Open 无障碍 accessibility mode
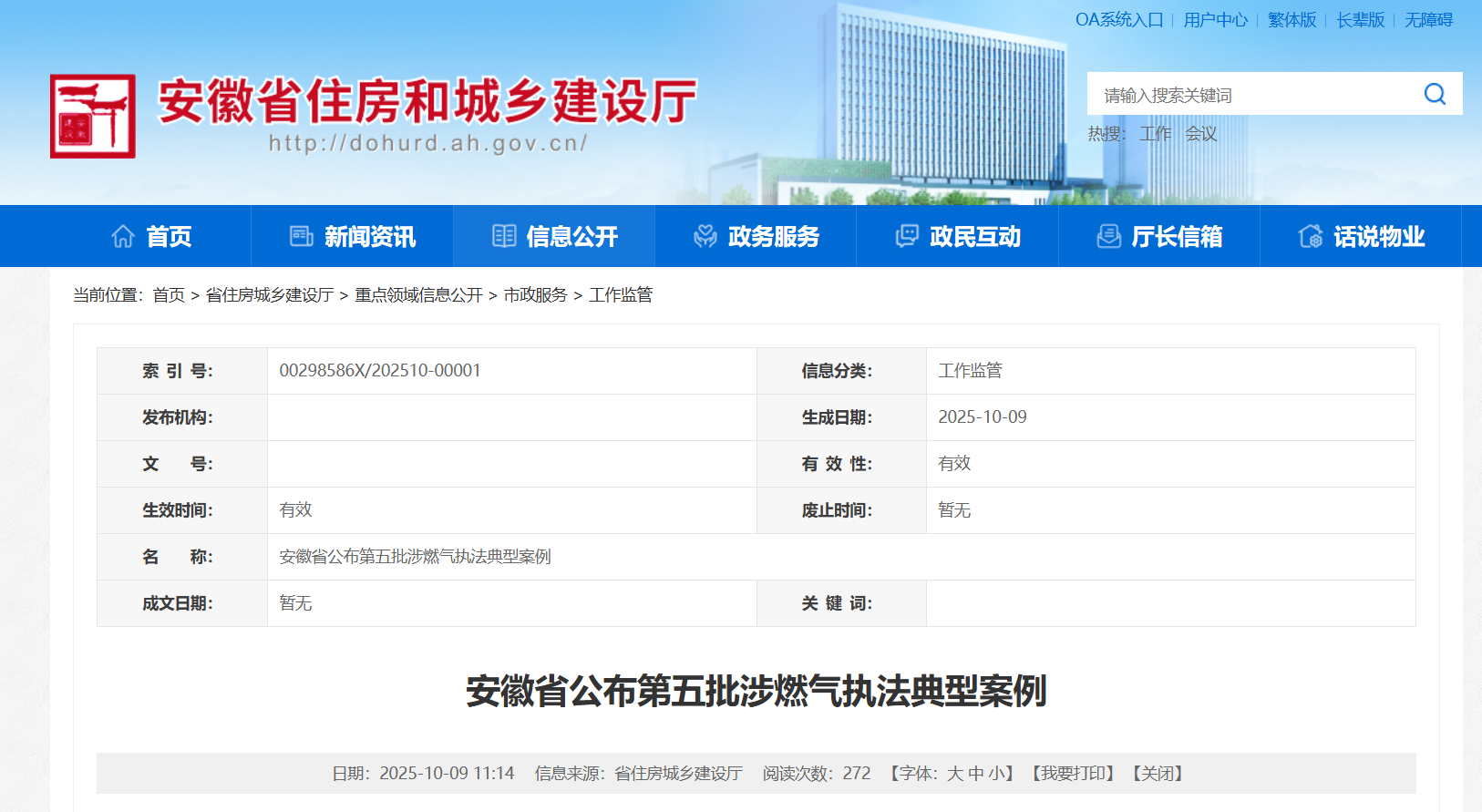Image resolution: width=1482 pixels, height=812 pixels. [x=1428, y=20]
